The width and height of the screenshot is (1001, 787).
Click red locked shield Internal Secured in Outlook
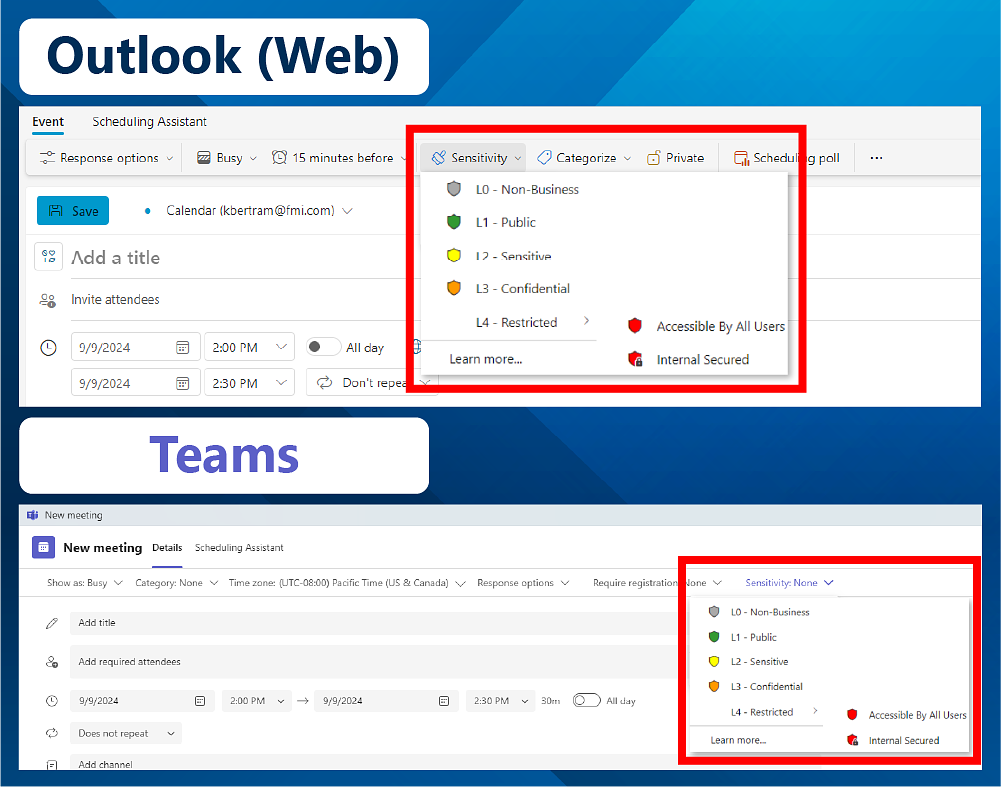click(x=635, y=359)
